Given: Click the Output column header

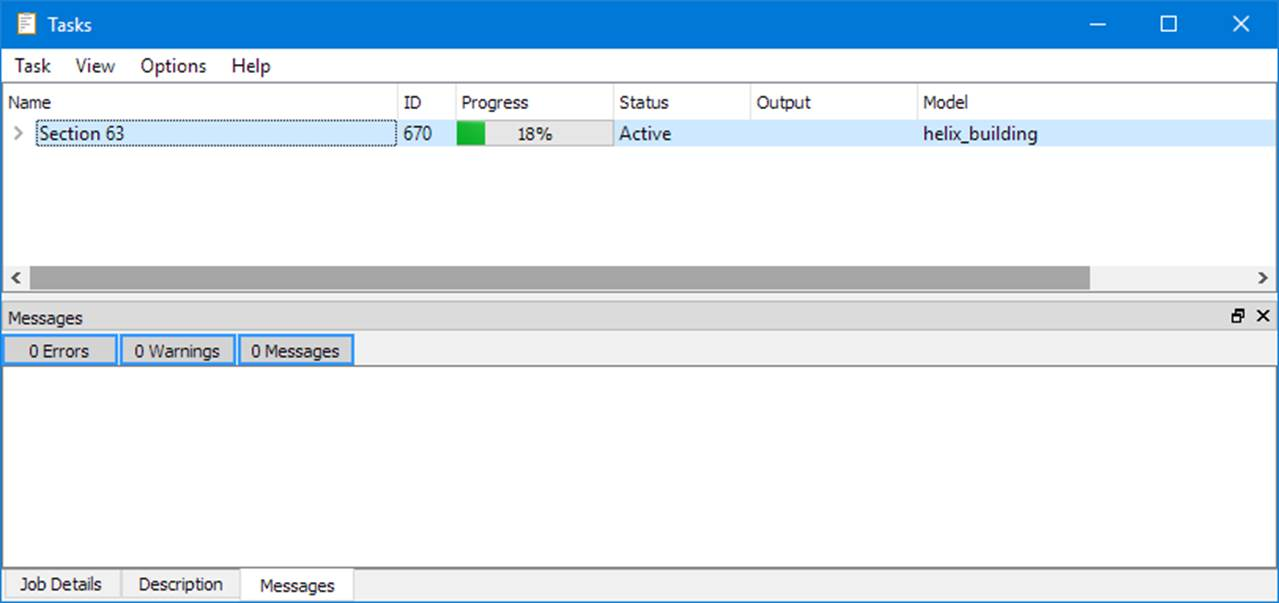Looking at the screenshot, I should coord(834,102).
